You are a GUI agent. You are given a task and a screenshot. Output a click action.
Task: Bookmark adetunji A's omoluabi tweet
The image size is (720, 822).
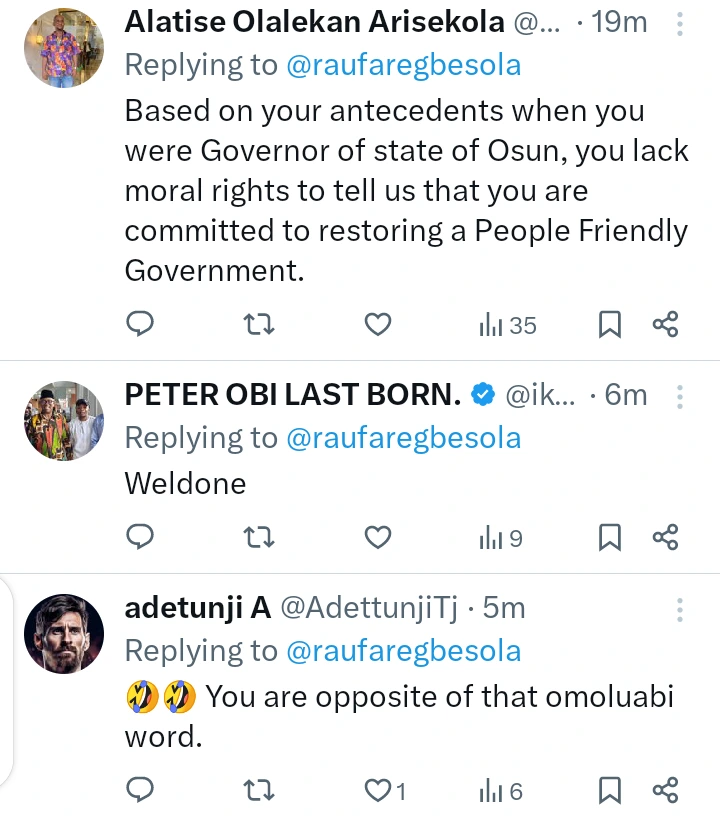(610, 792)
